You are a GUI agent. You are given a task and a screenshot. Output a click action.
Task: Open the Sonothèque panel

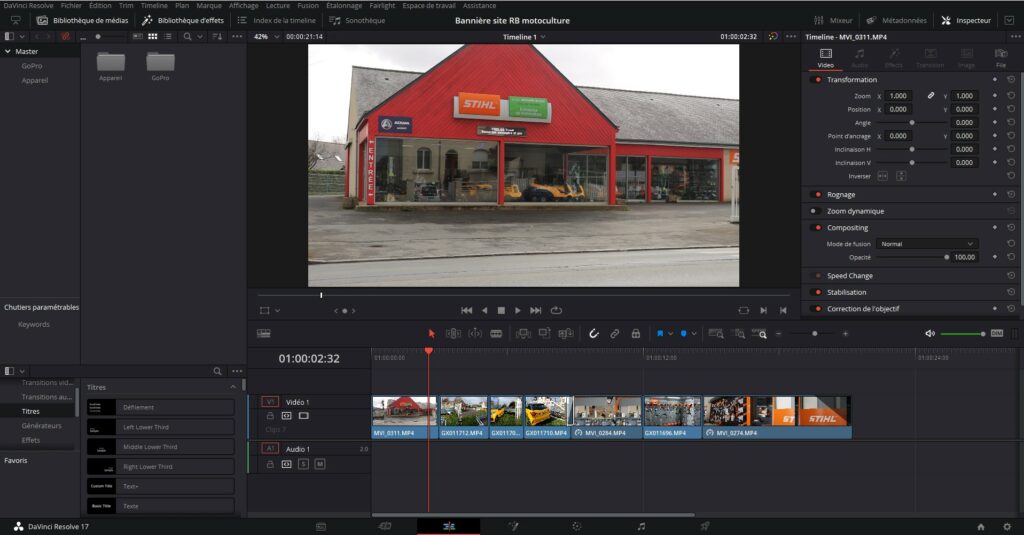point(357,20)
